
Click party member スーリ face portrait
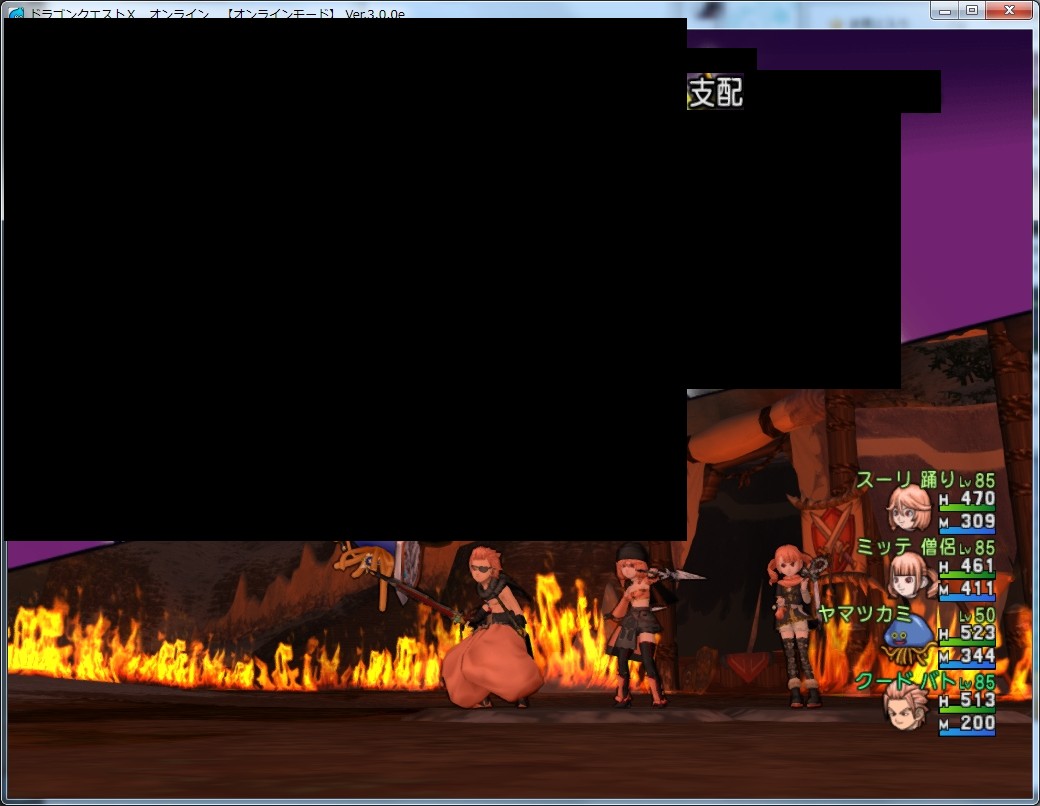pyautogui.click(x=909, y=509)
